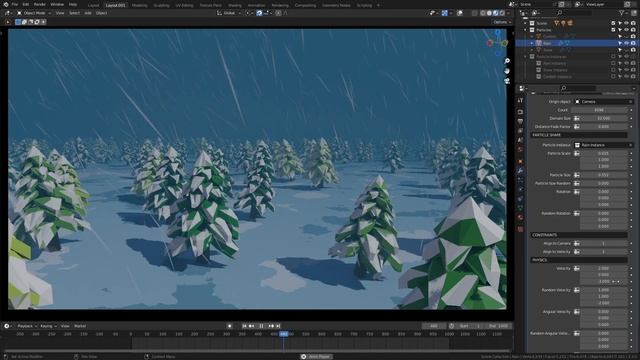This screenshot has height=360, width=640.
Task: Jump to timeline start frame
Action: tap(244, 326)
